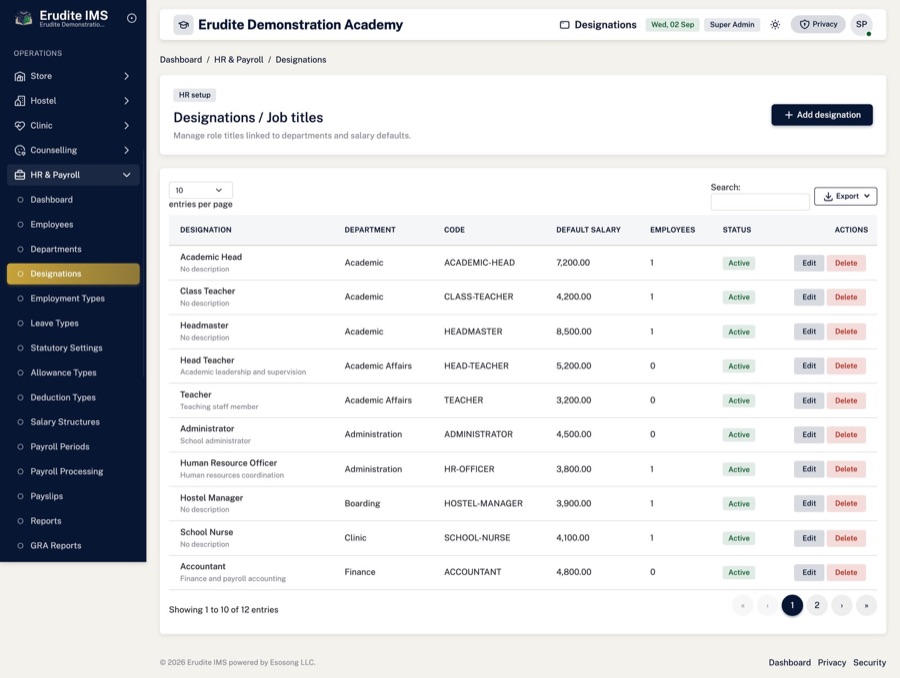The image size is (900, 678).
Task: Open the Export dropdown
Action: (x=845, y=196)
